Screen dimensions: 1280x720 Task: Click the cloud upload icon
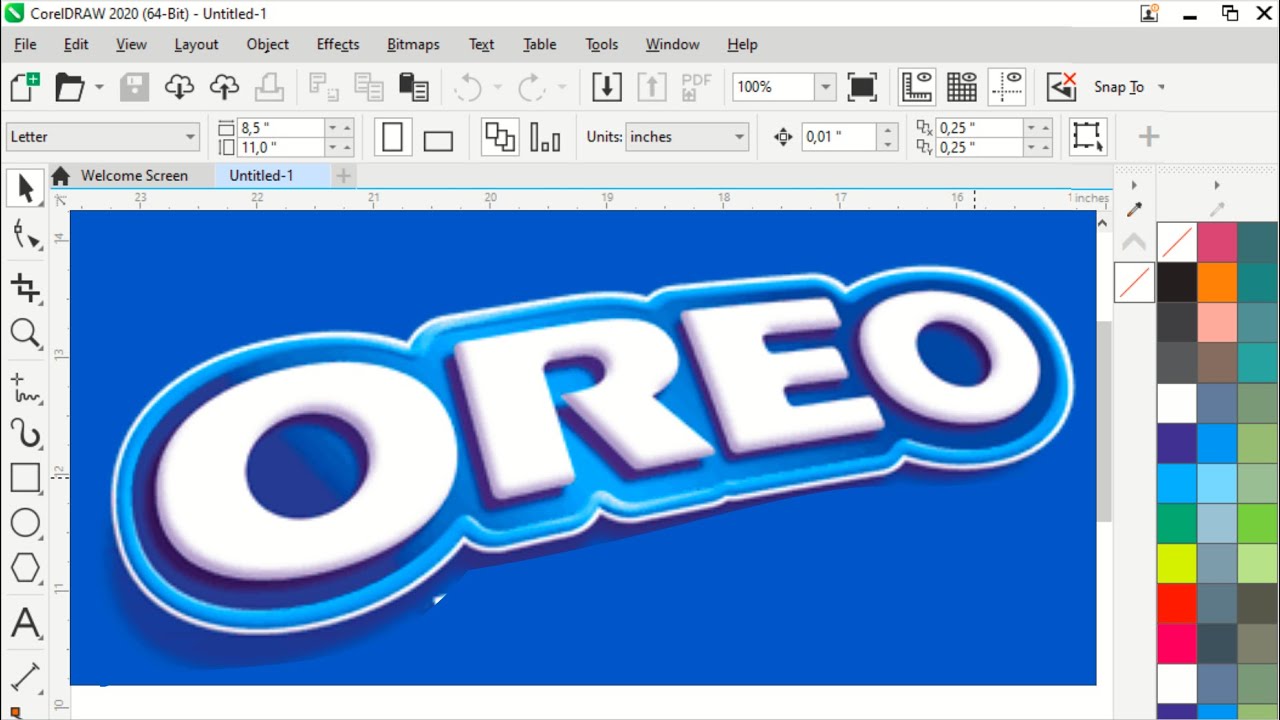224,87
